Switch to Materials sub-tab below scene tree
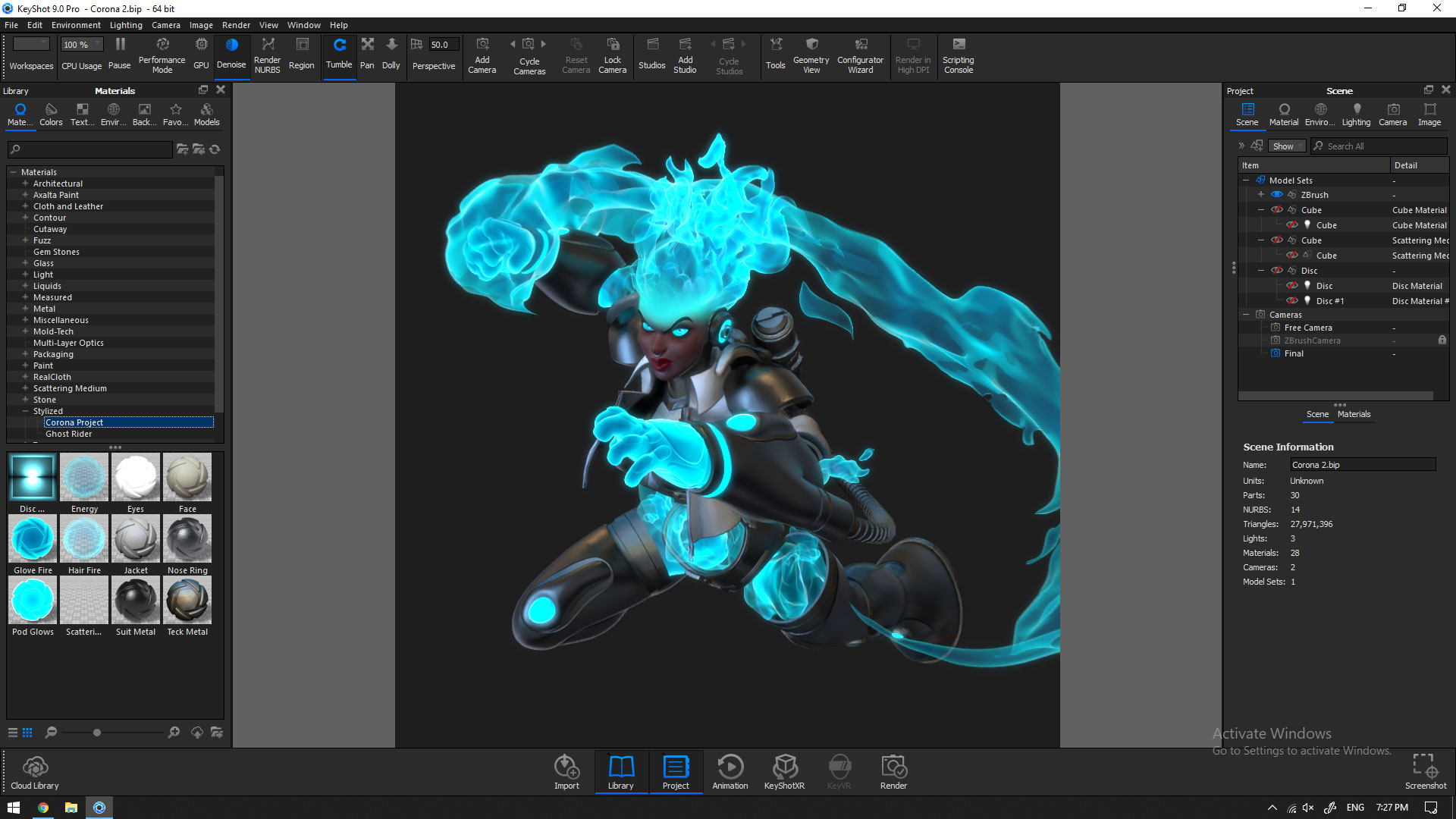Screen dimensions: 1456x819 pyautogui.click(x=1354, y=414)
